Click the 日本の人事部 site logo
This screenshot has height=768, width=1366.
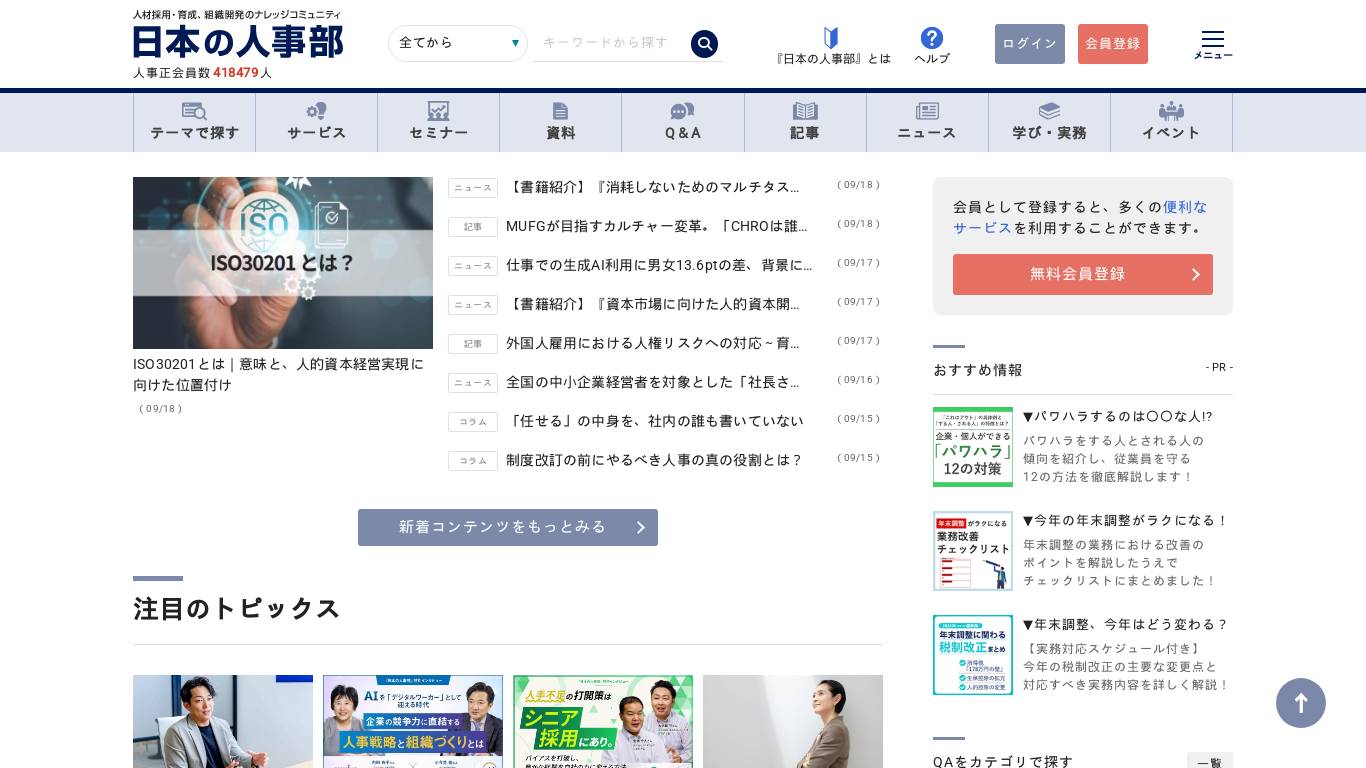coord(238,41)
